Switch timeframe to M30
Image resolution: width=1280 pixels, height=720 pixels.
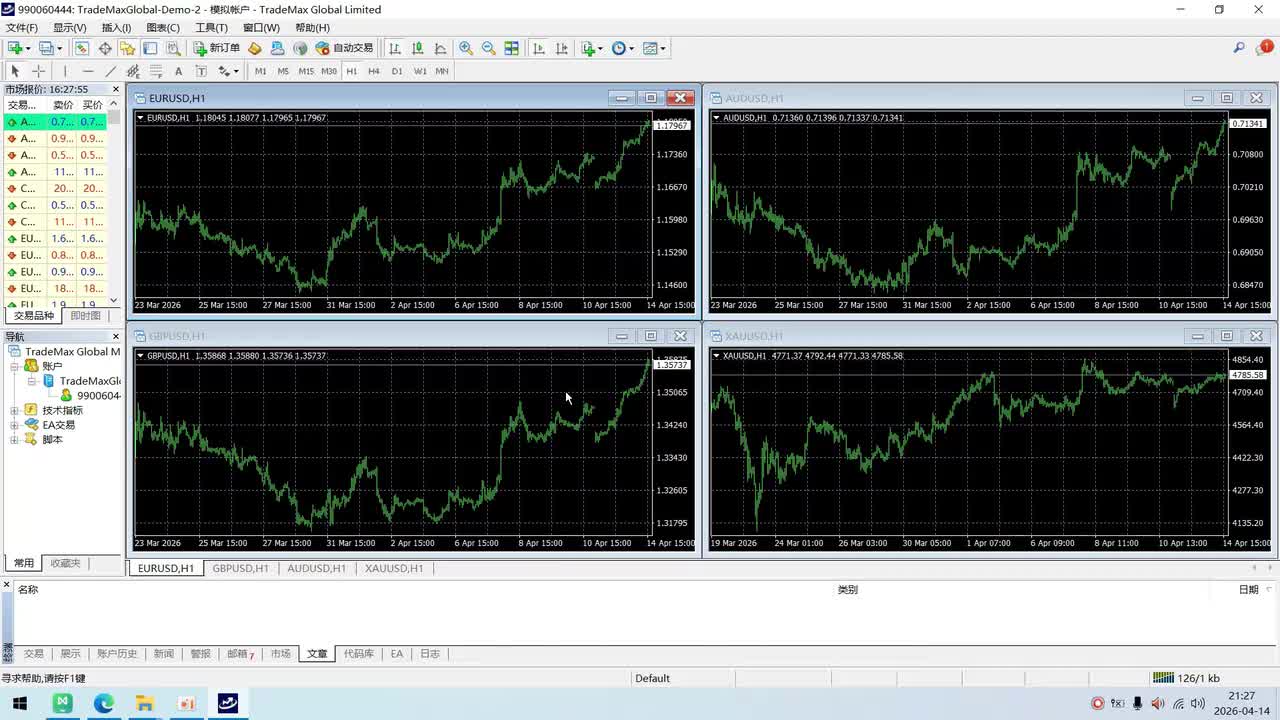coord(329,71)
